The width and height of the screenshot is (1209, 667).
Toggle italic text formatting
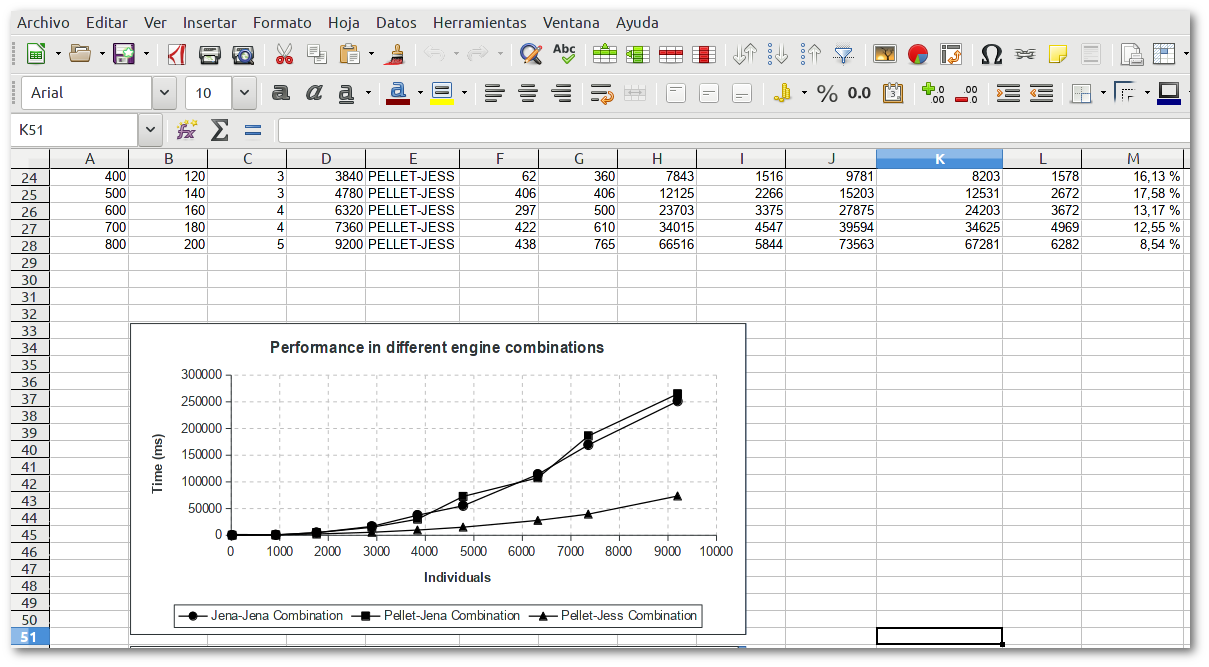pos(314,93)
